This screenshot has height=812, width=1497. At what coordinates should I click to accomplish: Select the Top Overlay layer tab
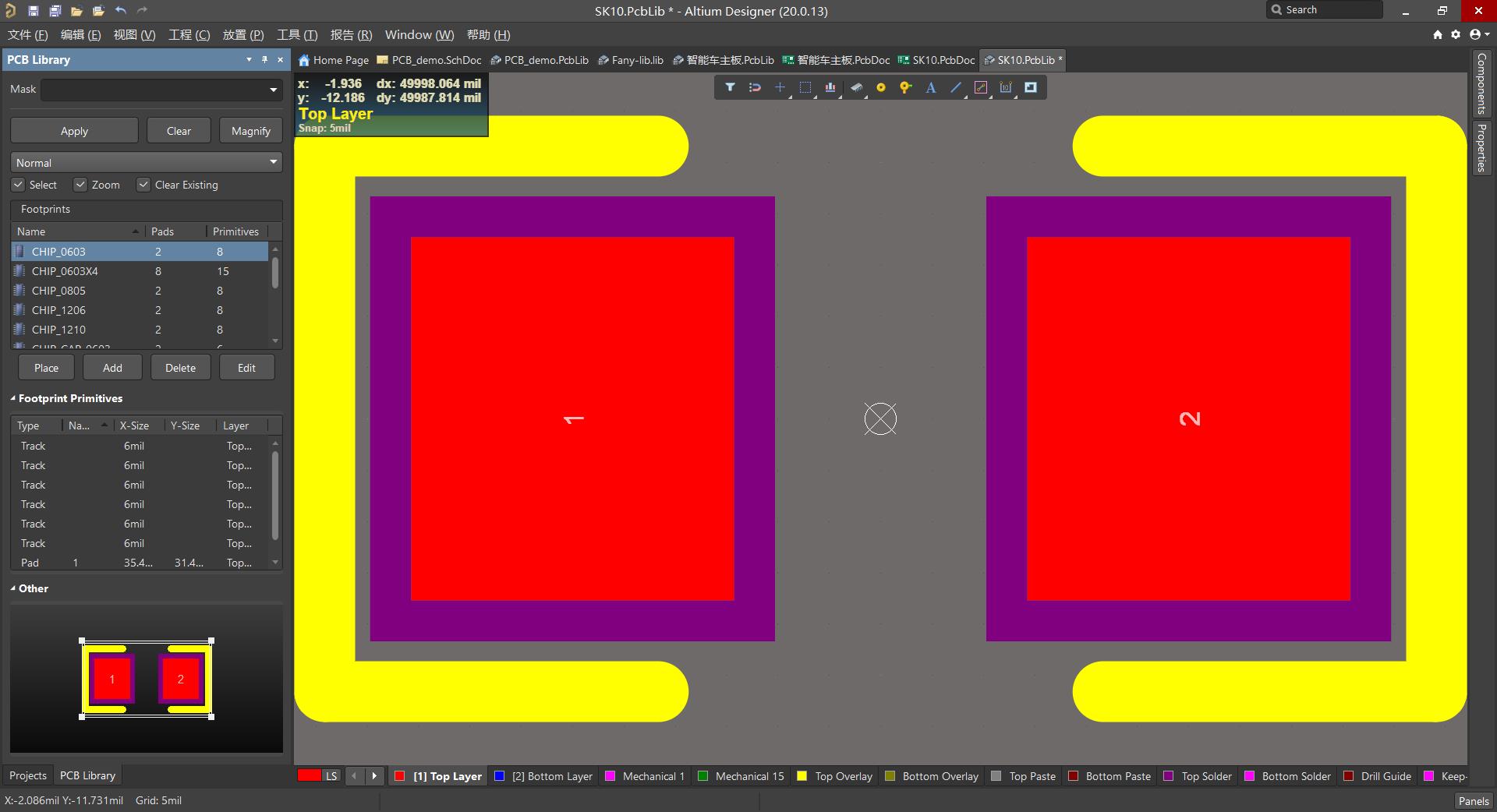835,776
